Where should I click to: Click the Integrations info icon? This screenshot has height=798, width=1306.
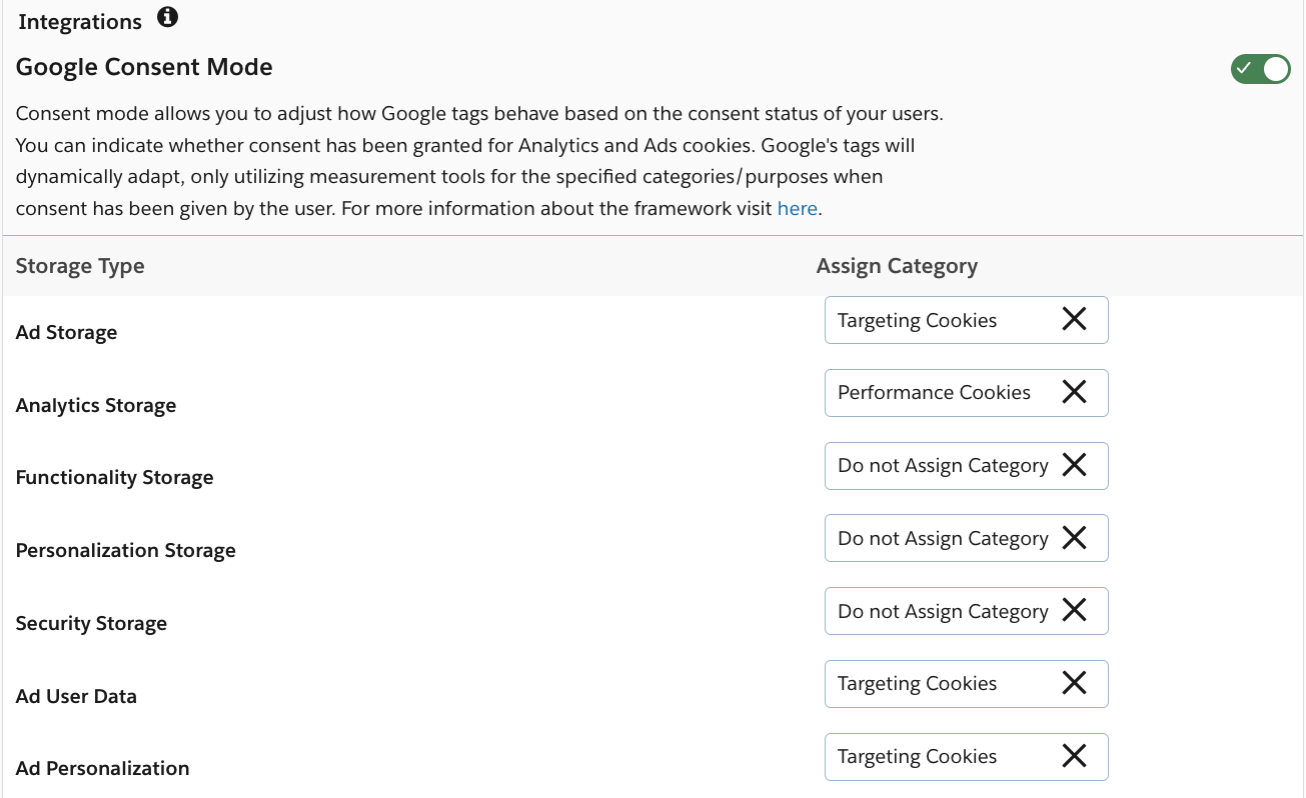click(x=168, y=17)
